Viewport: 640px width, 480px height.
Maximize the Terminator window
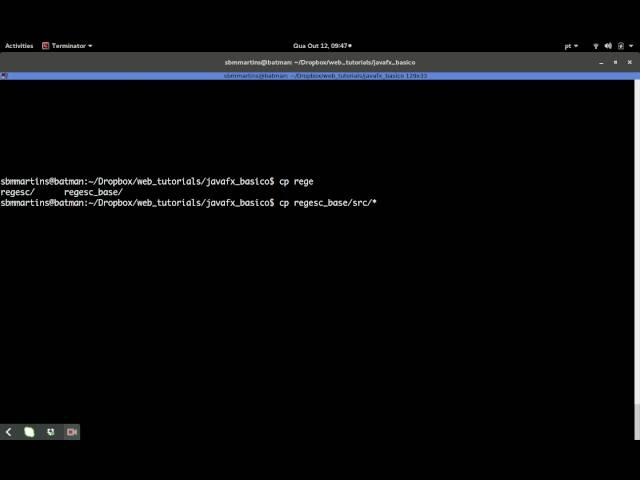(x=616, y=62)
